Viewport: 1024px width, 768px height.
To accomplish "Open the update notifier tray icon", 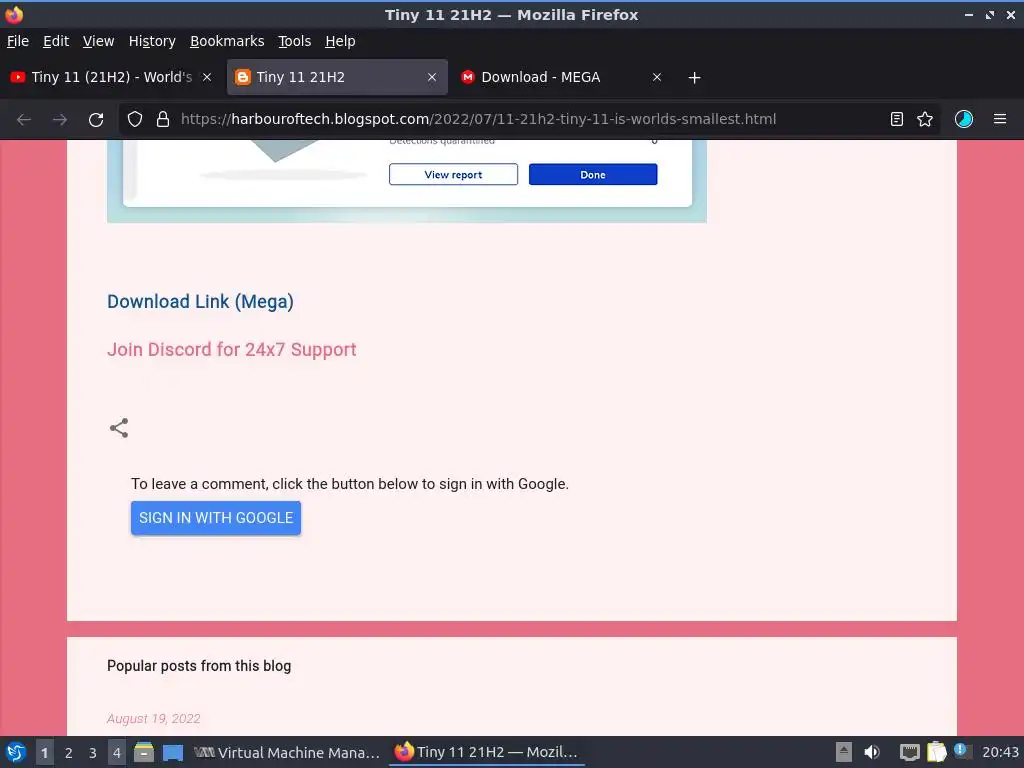I will (961, 750).
